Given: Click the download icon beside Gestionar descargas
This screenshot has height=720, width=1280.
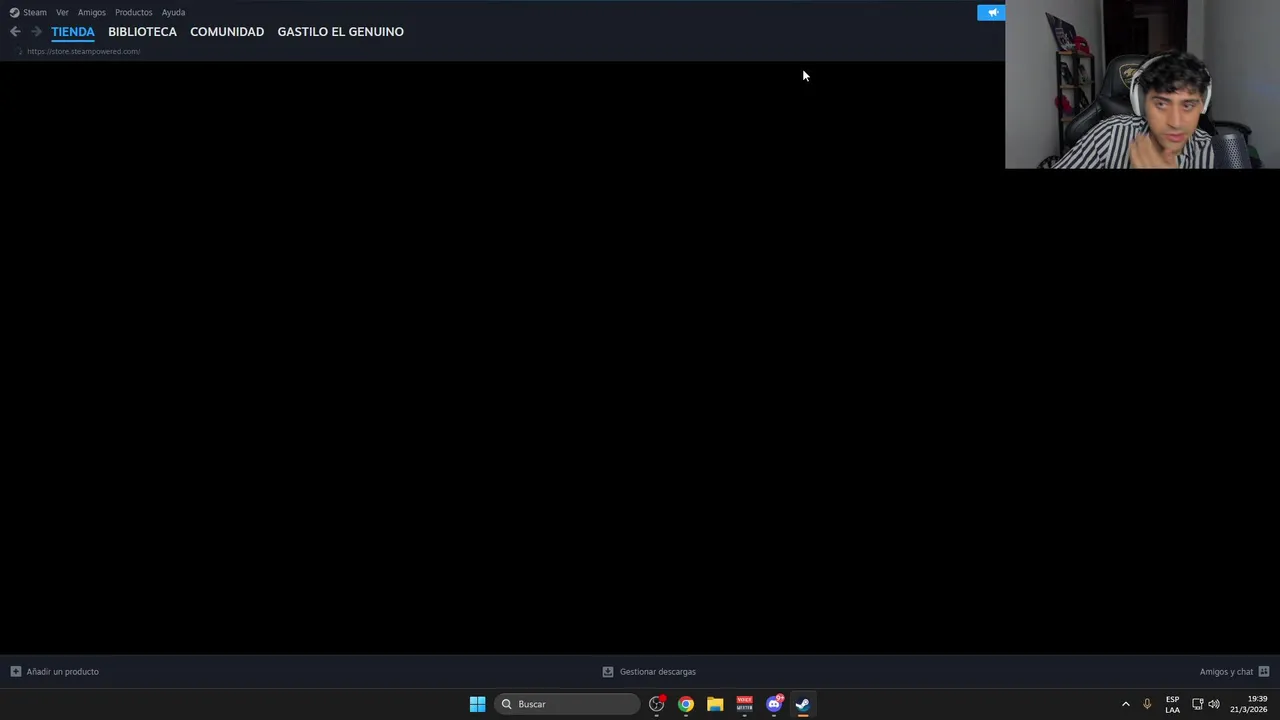Looking at the screenshot, I should [x=608, y=672].
